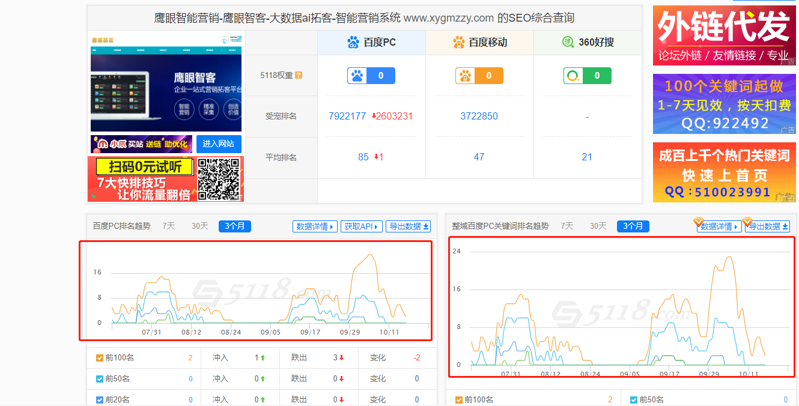Image resolution: width=799 pixels, height=406 pixels.
Task: Select 3个月 tab in 整域百度PC关键词排名趋势
Action: [633, 226]
